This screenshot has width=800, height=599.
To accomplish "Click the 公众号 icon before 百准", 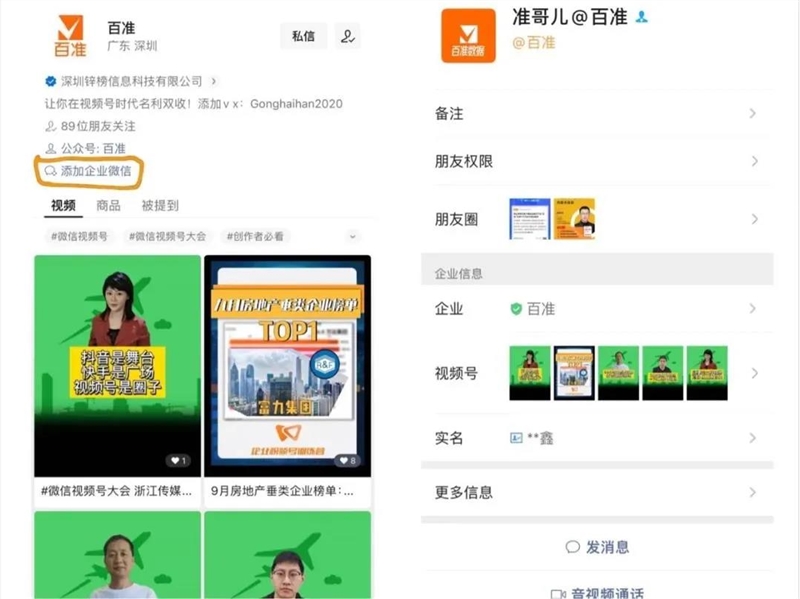I will tap(50, 148).
